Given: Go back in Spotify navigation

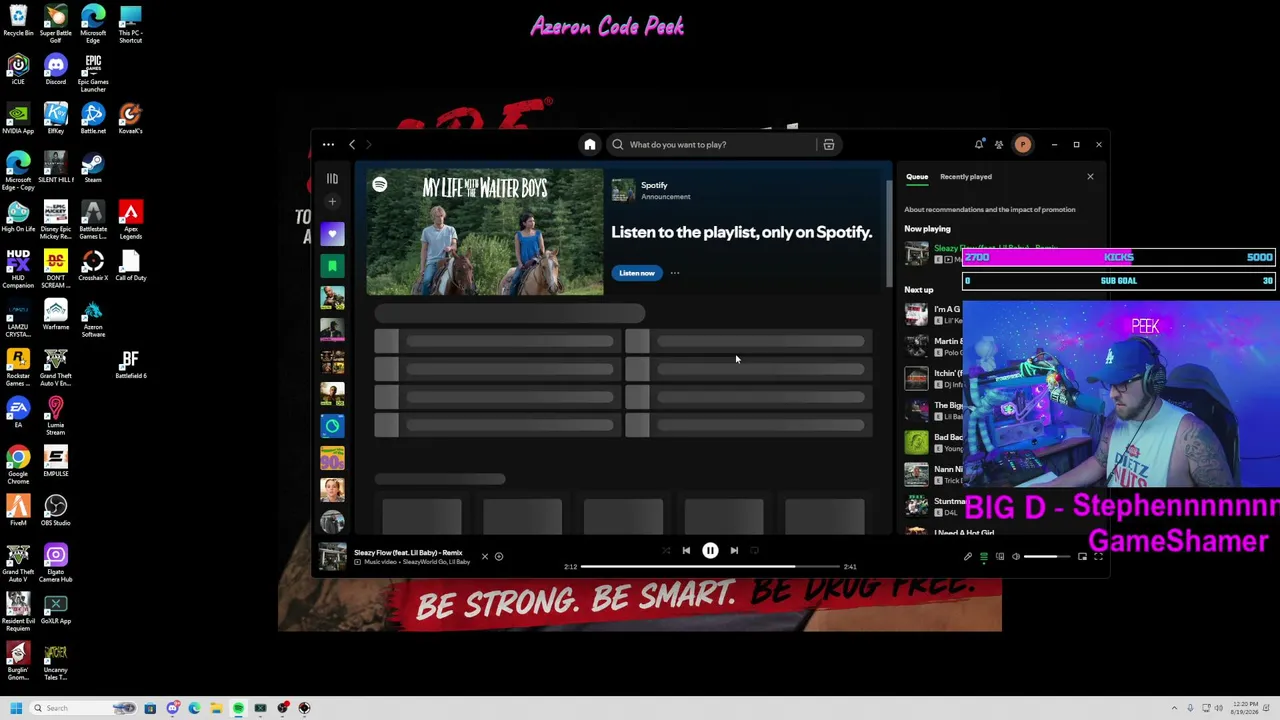Looking at the screenshot, I should 352,145.
